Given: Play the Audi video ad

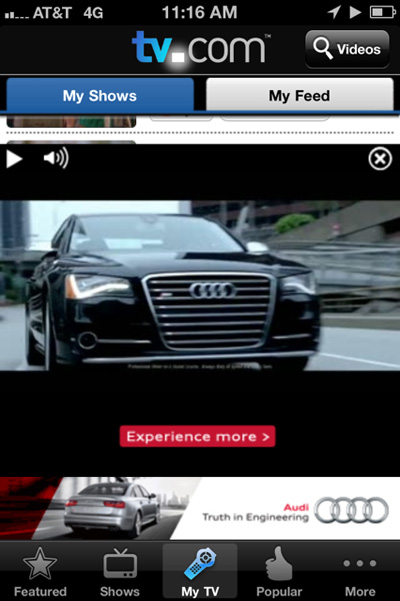Looking at the screenshot, I should [14, 159].
